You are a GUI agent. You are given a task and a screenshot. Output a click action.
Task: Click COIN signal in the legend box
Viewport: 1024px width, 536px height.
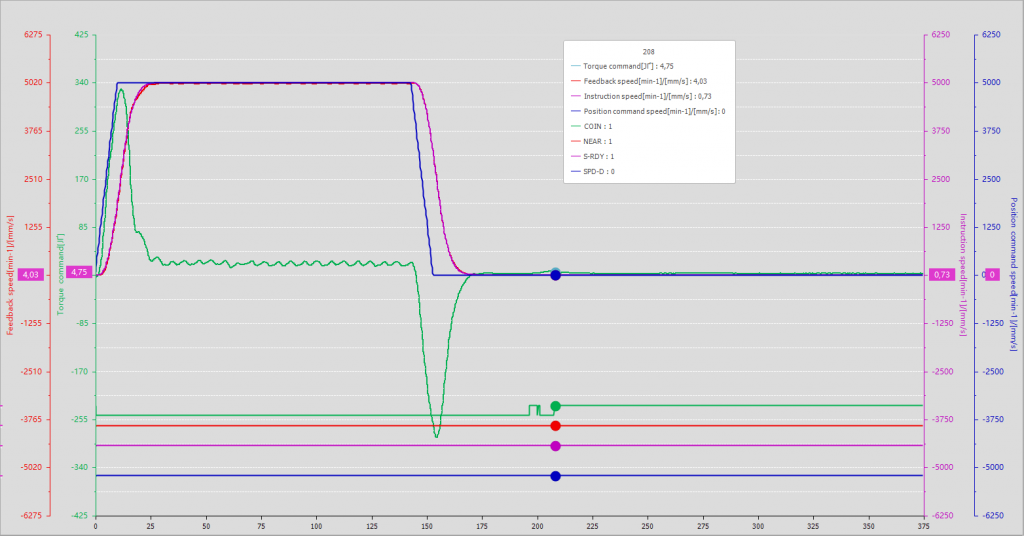598,126
